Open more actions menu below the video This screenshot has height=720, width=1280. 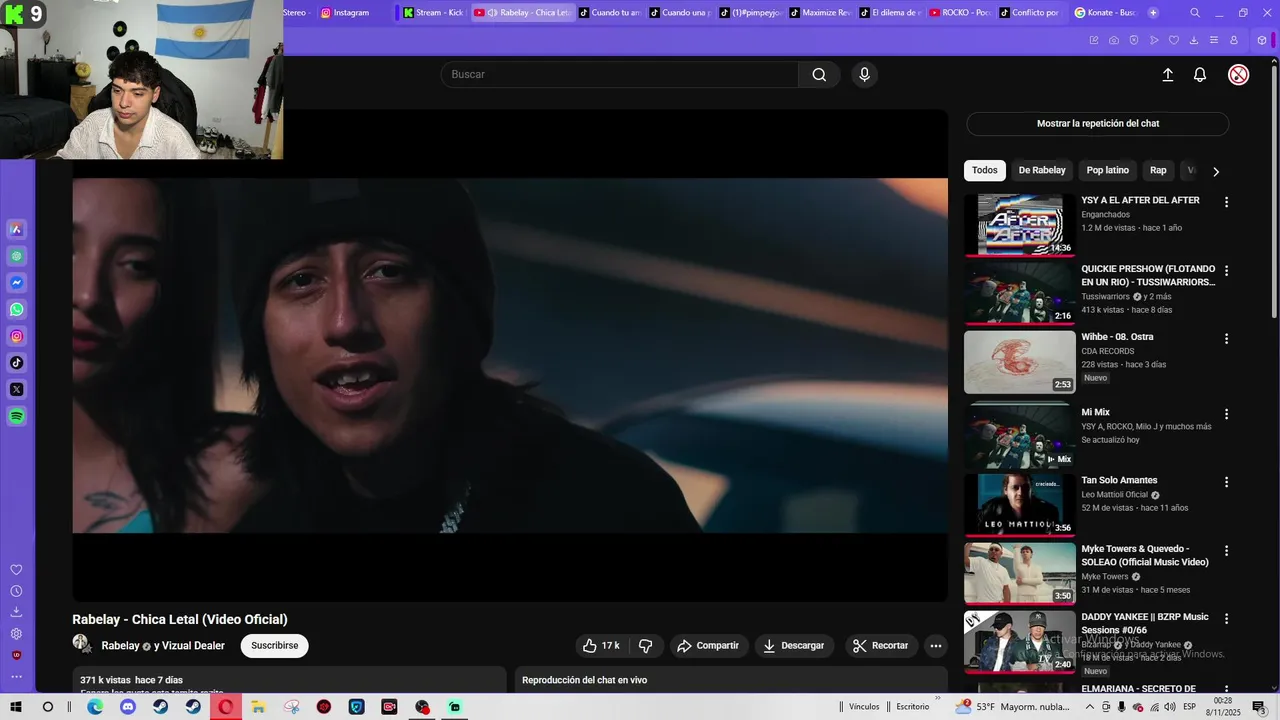tap(936, 646)
